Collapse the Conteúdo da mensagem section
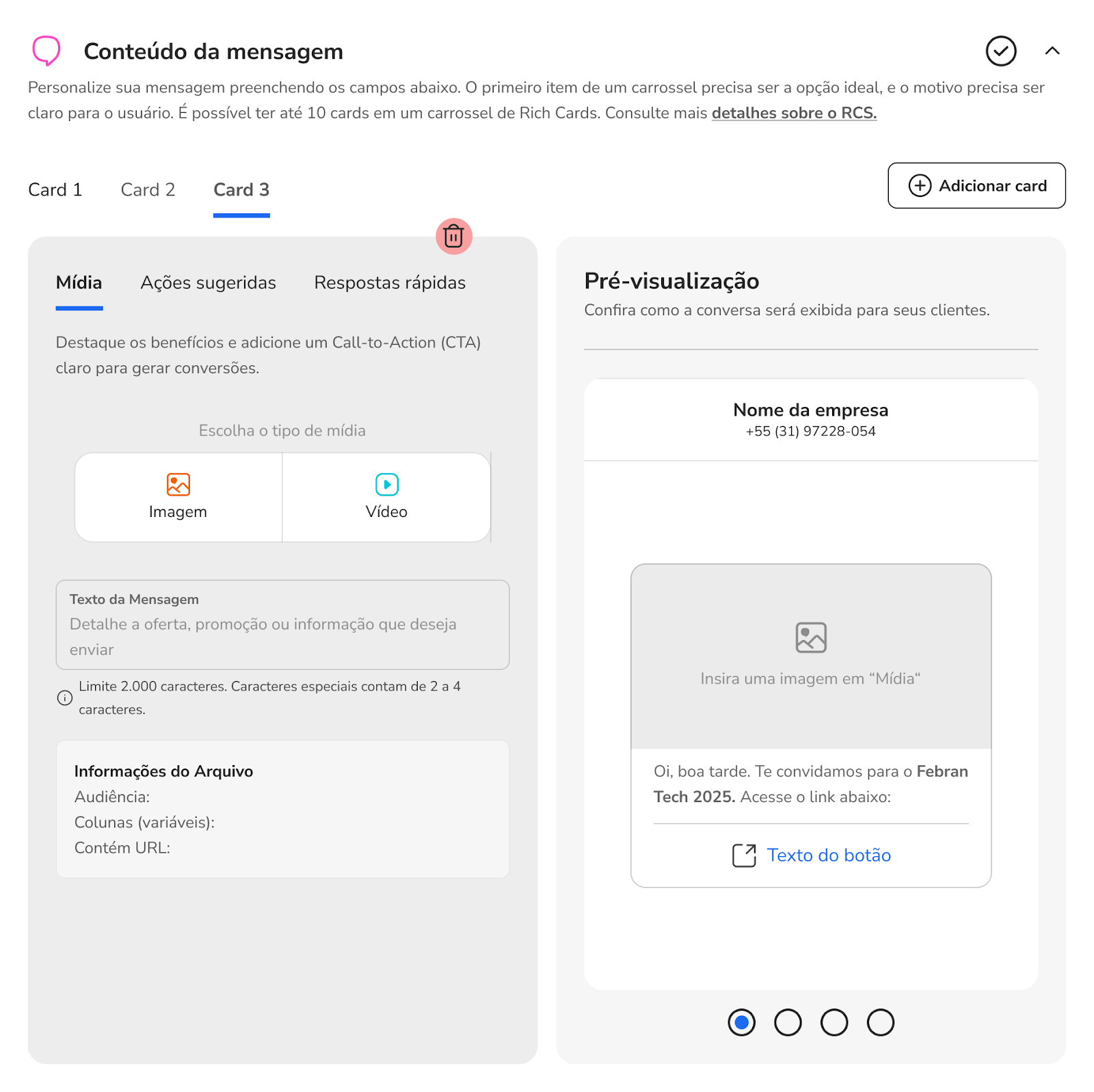 tap(1052, 51)
